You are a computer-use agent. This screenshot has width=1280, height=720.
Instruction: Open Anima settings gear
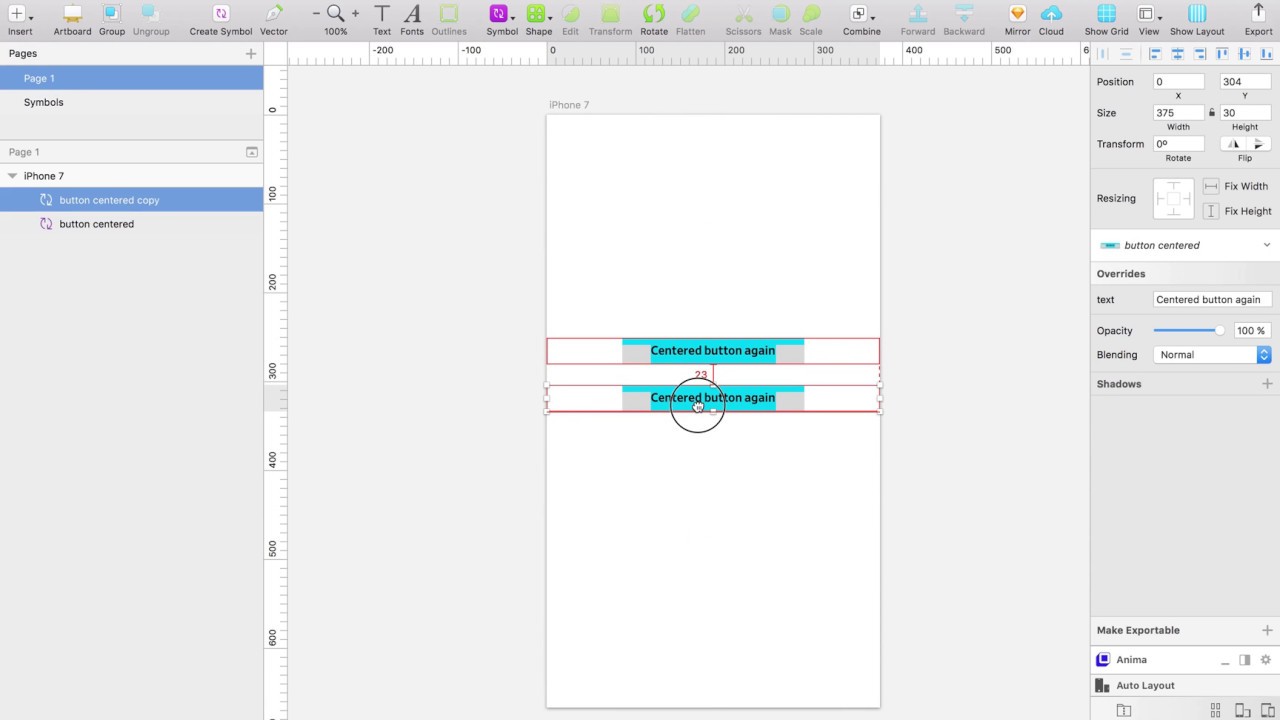coord(1265,660)
